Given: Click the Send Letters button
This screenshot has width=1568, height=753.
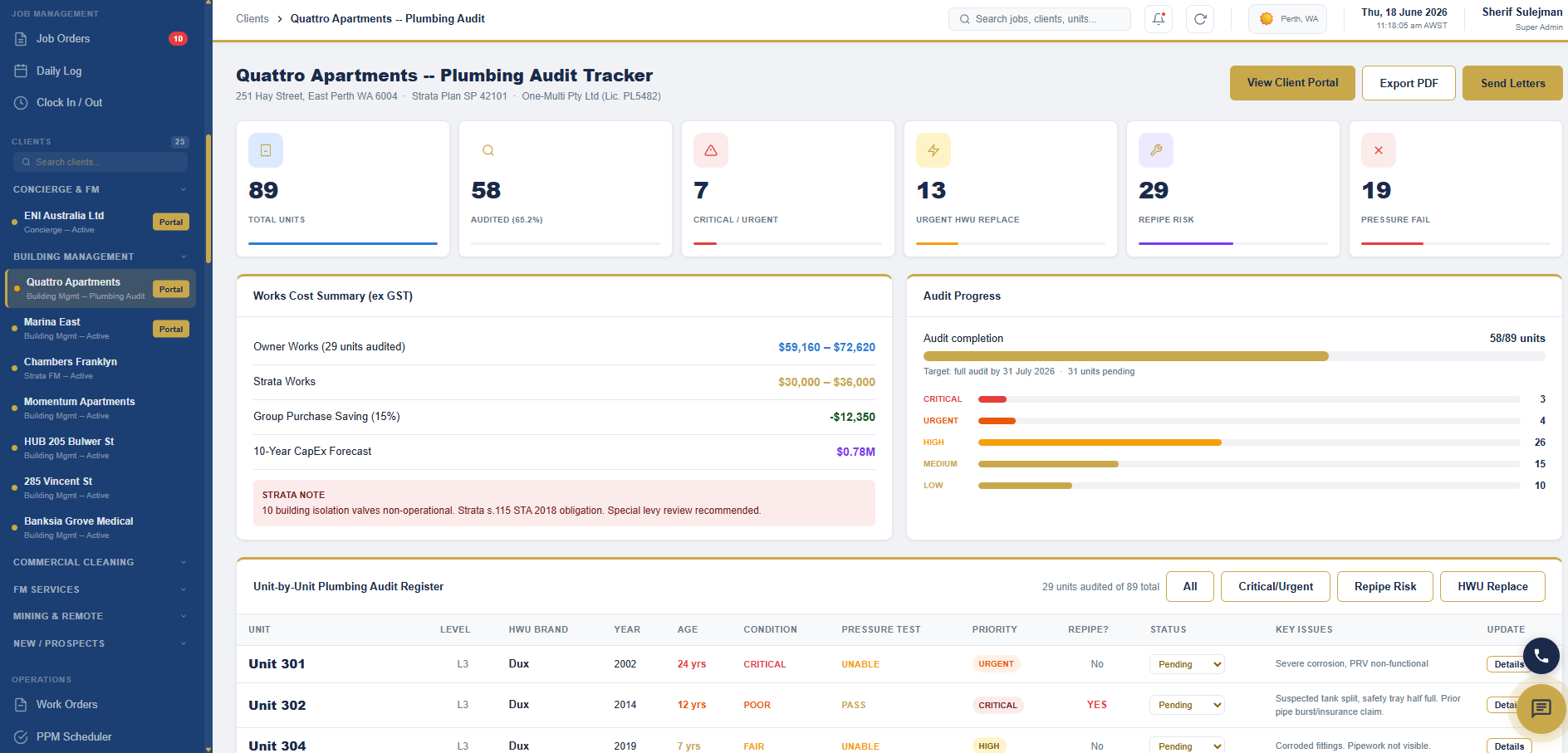Looking at the screenshot, I should click(1512, 83).
